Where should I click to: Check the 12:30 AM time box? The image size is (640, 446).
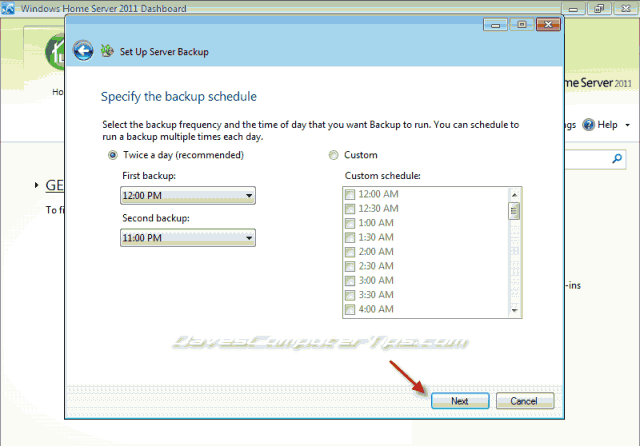tap(350, 209)
